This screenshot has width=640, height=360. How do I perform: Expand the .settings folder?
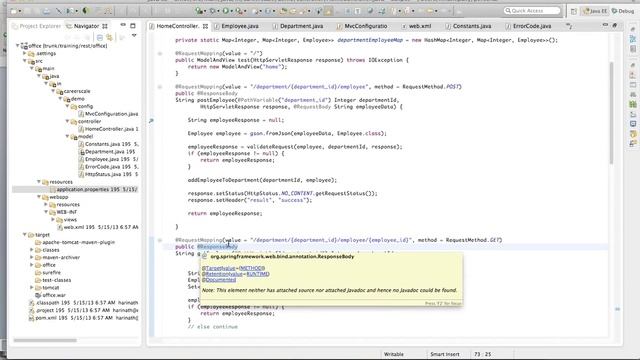(x=24, y=53)
